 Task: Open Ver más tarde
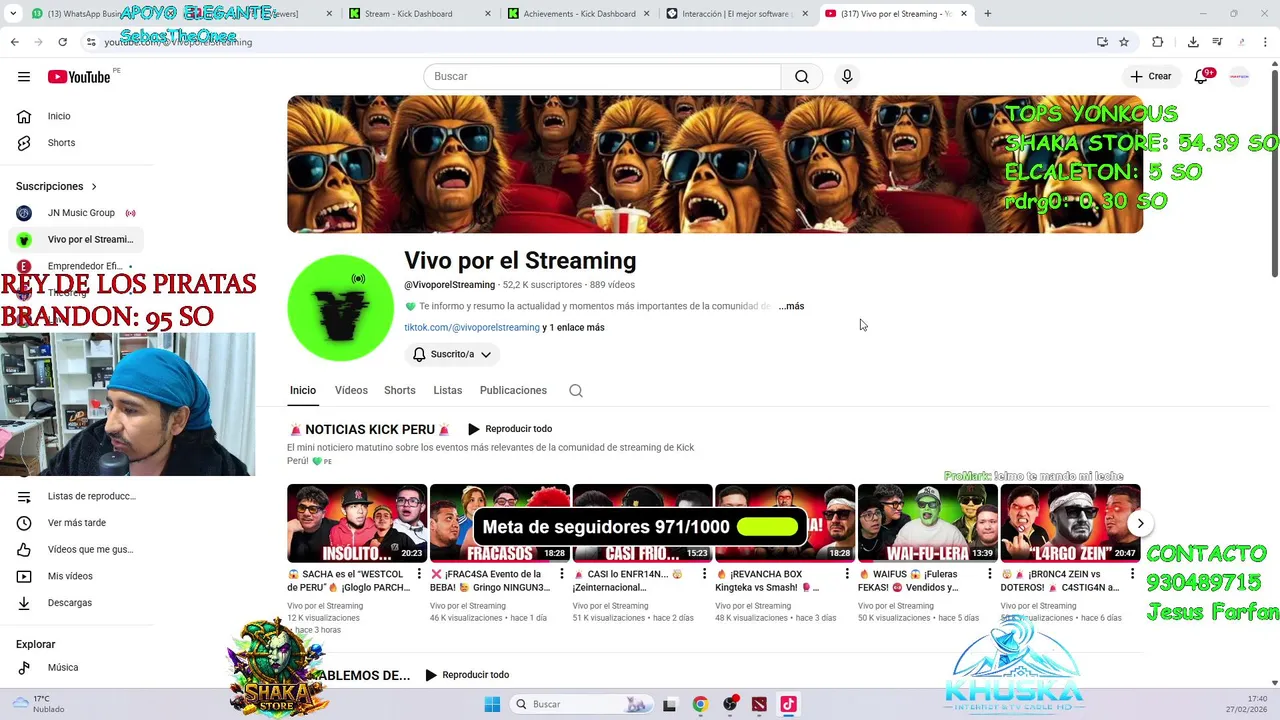coord(78,523)
